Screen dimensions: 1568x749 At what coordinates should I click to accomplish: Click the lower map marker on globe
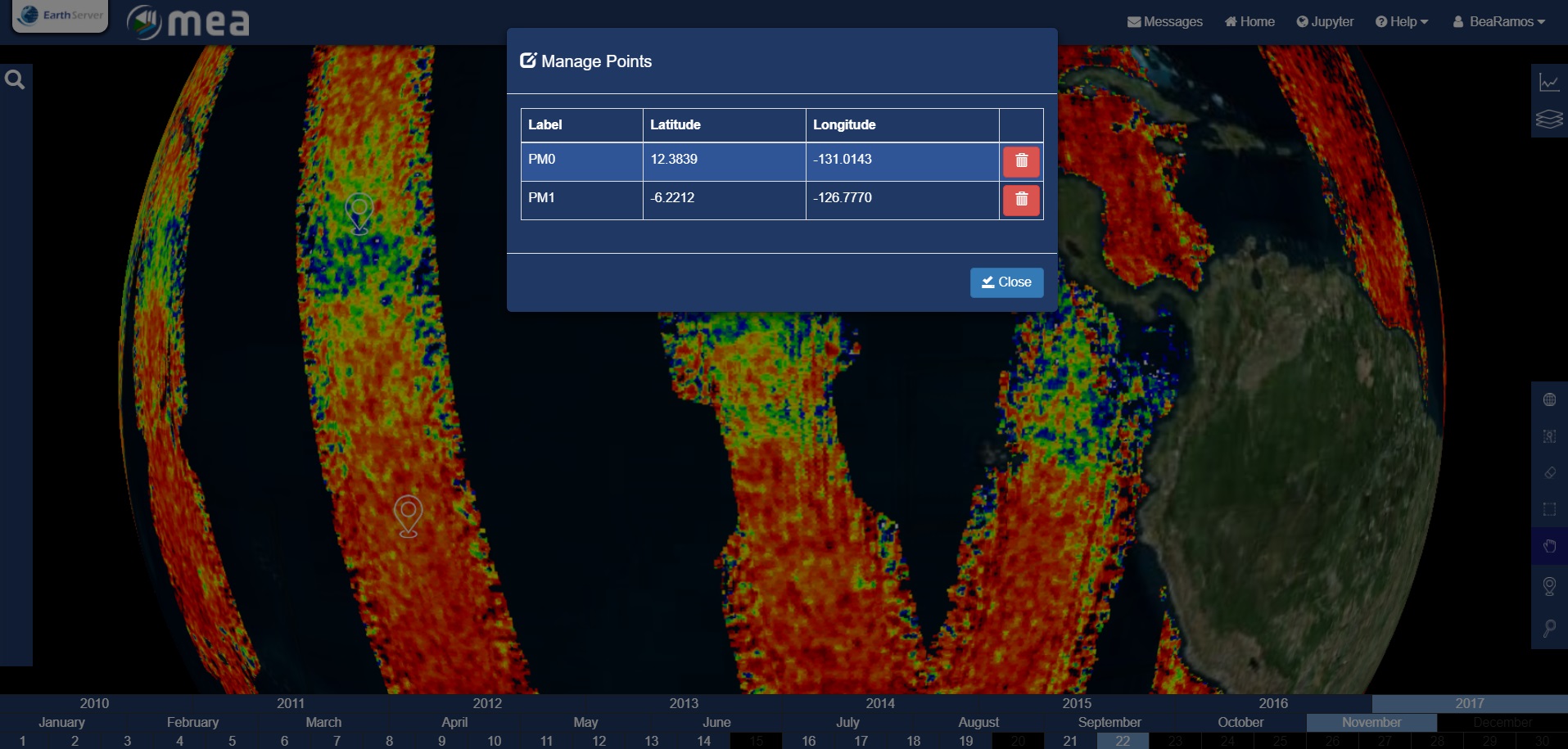pyautogui.click(x=408, y=516)
